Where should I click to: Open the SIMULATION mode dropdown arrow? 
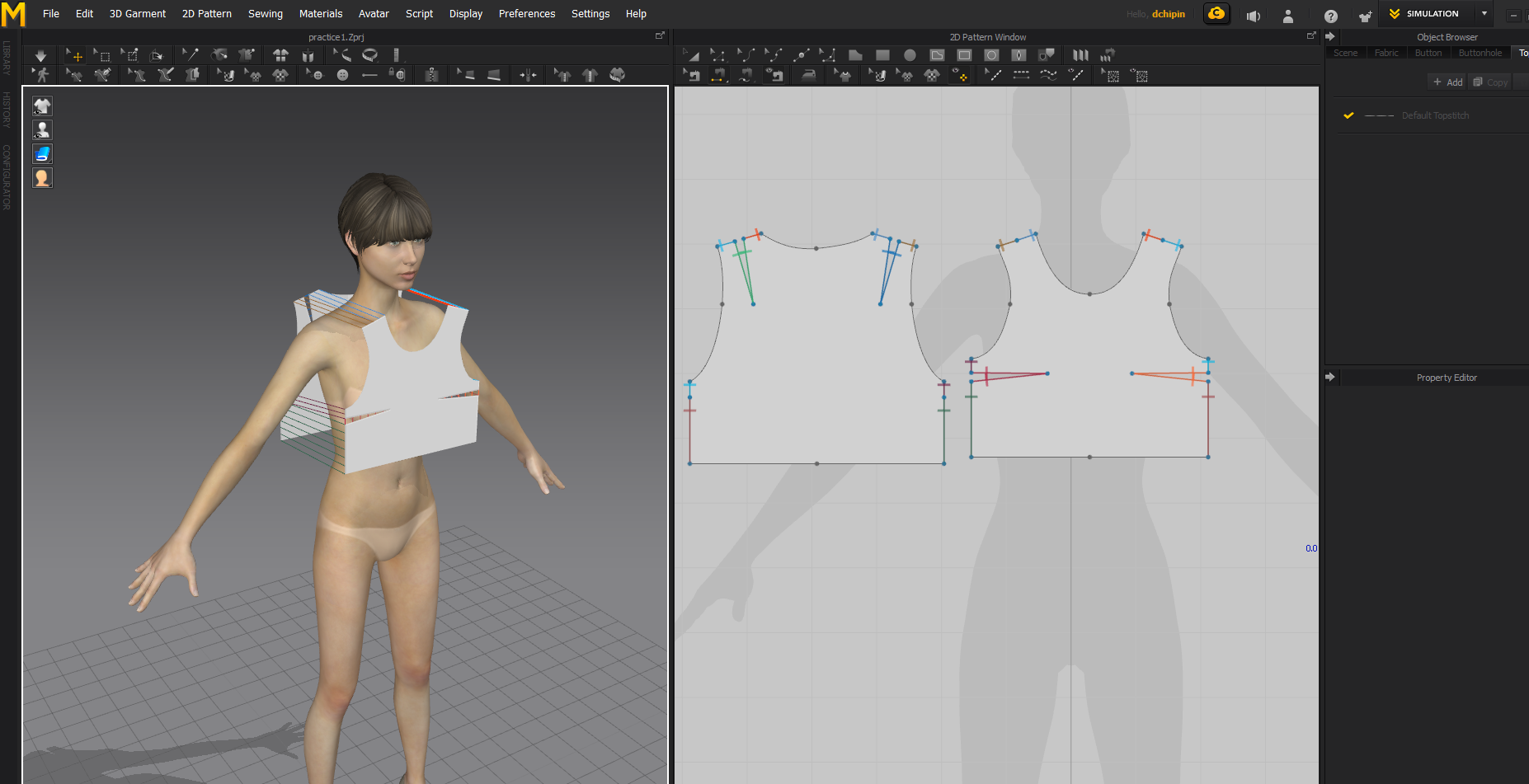1484,14
